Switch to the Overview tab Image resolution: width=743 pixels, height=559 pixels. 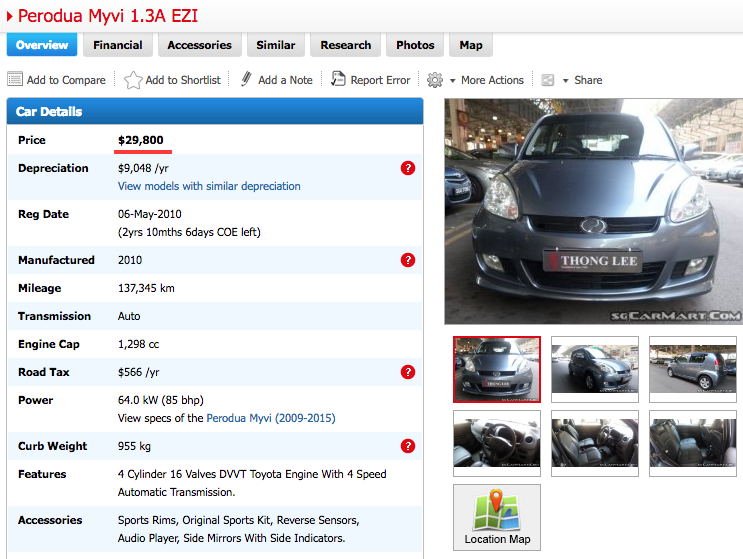(42, 45)
